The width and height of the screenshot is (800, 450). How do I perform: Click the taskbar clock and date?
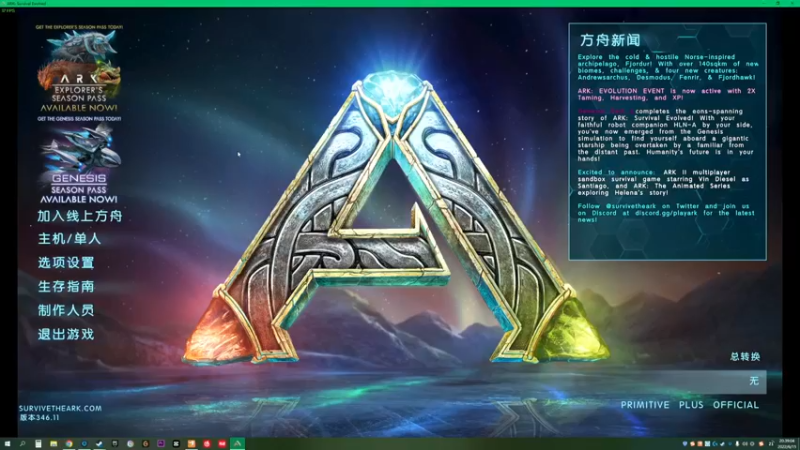pyautogui.click(x=787, y=444)
